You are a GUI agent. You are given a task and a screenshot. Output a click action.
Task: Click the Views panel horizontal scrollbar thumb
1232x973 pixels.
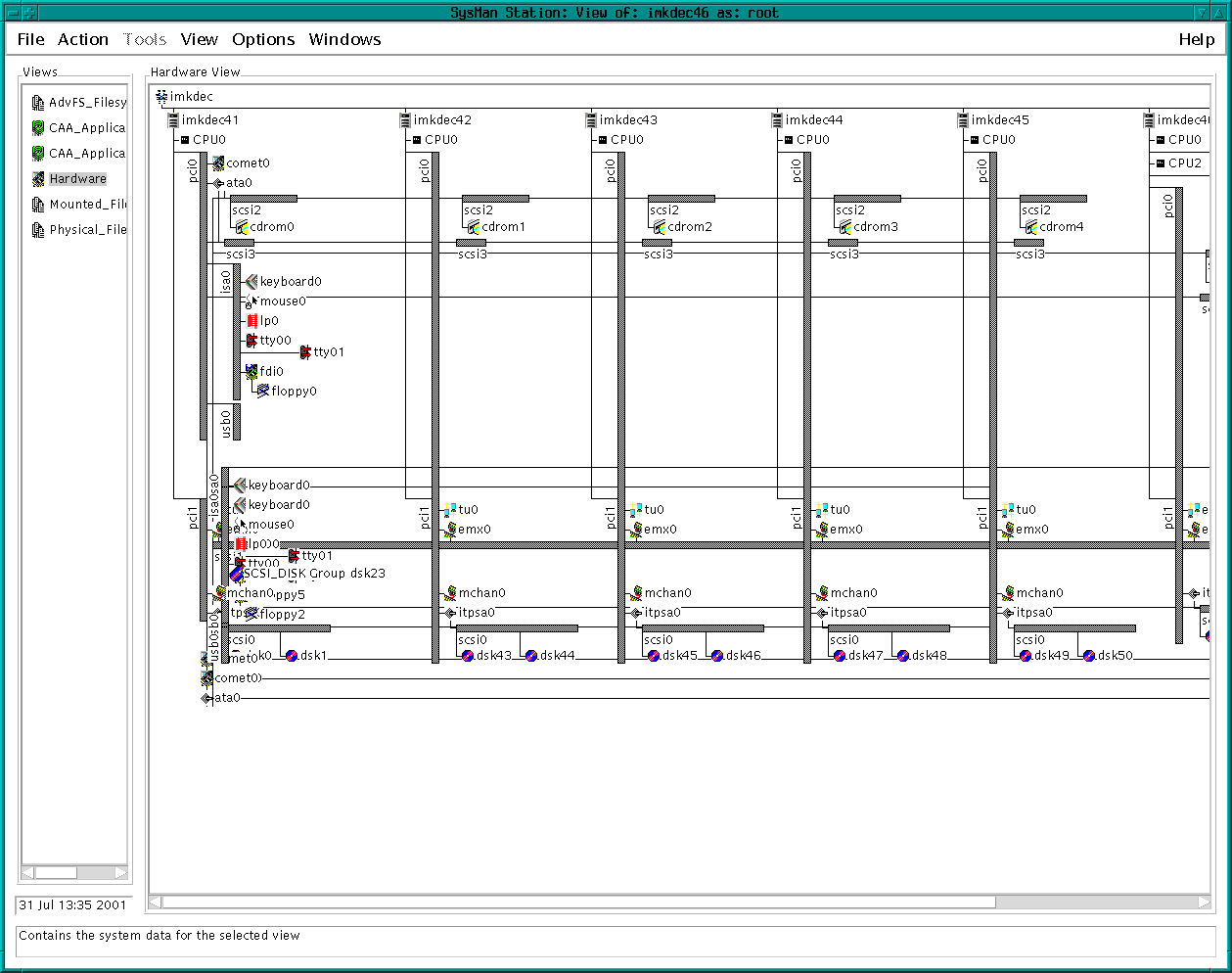click(56, 872)
